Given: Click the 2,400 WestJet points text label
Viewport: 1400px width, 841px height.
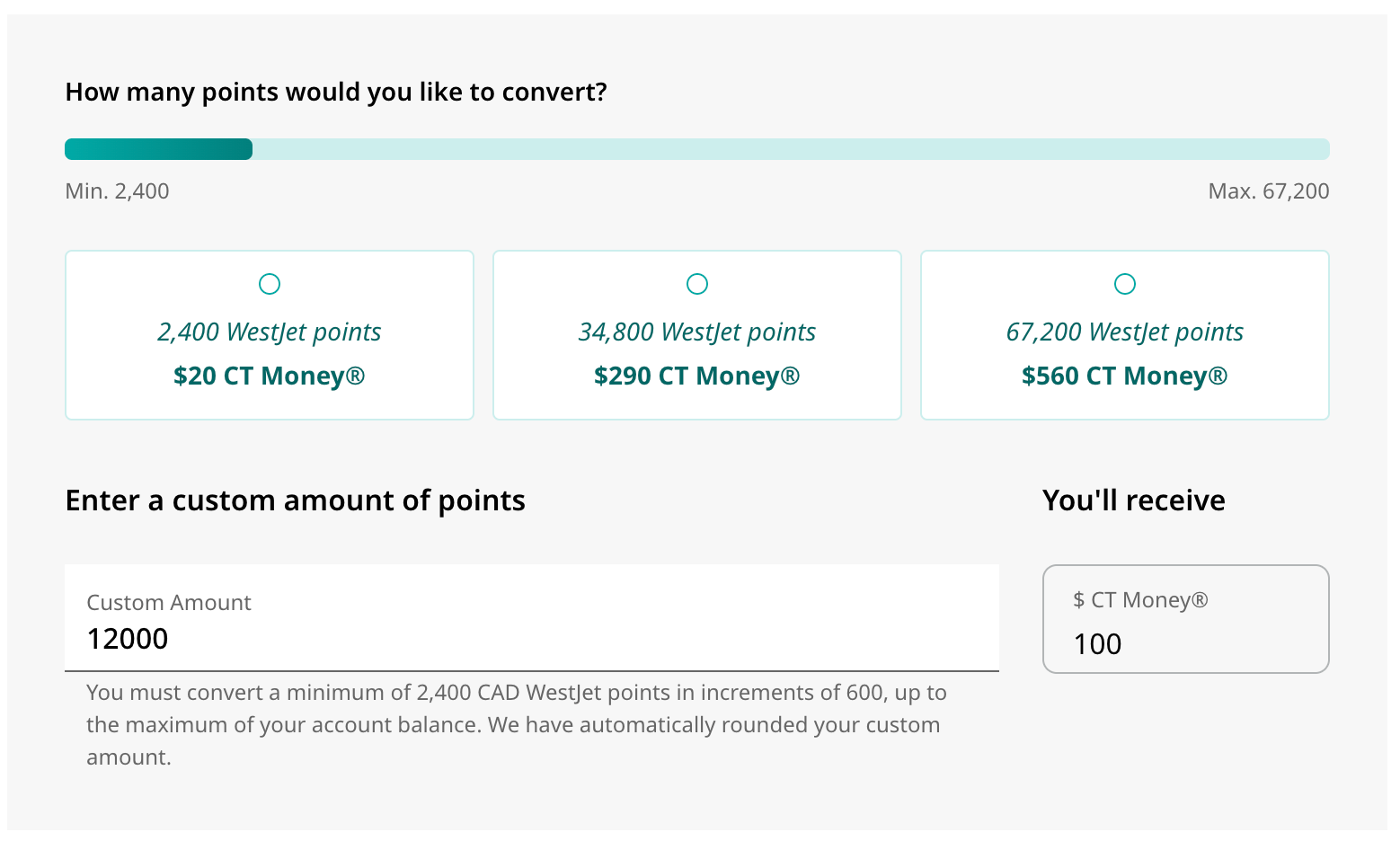Looking at the screenshot, I should pyautogui.click(x=270, y=332).
